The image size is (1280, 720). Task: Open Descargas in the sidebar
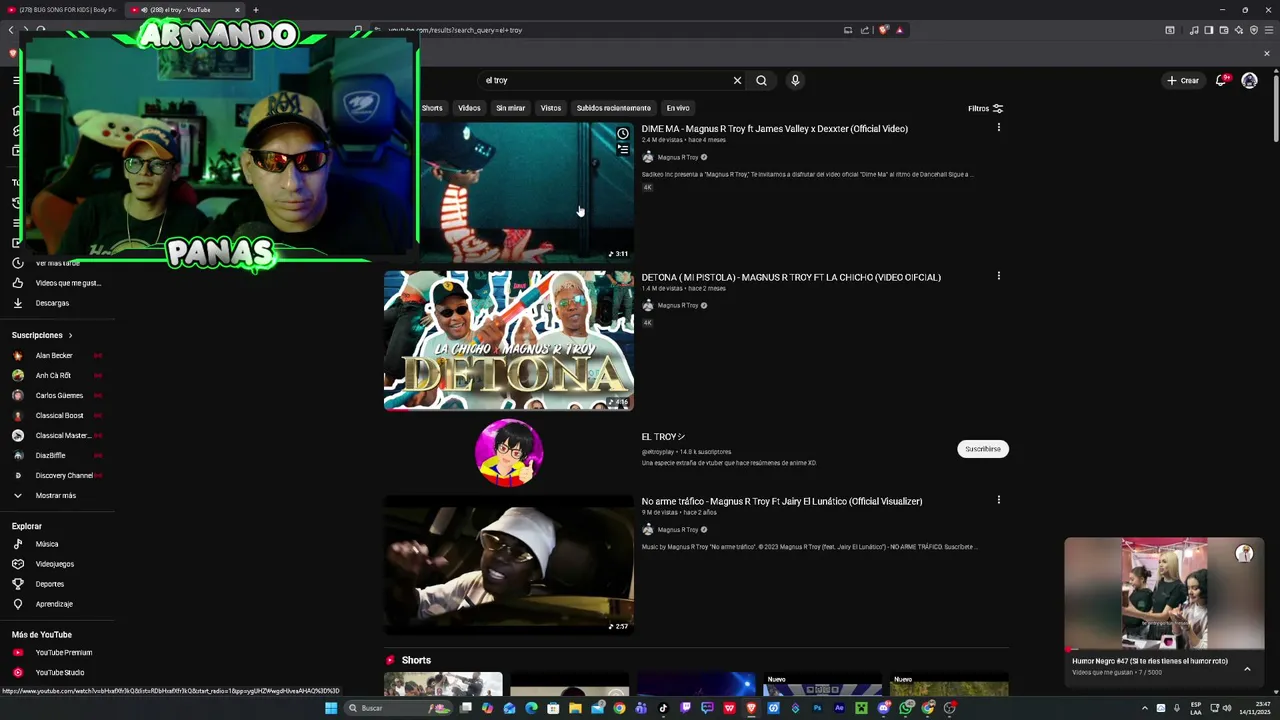point(52,303)
